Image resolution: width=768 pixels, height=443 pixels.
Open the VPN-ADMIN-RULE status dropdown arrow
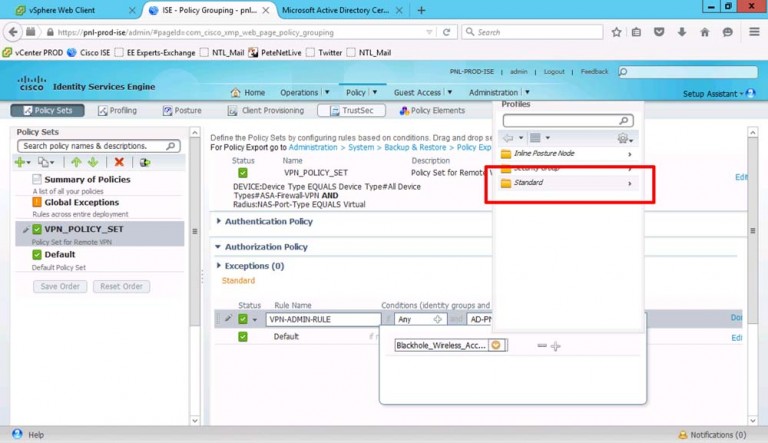(x=255, y=320)
